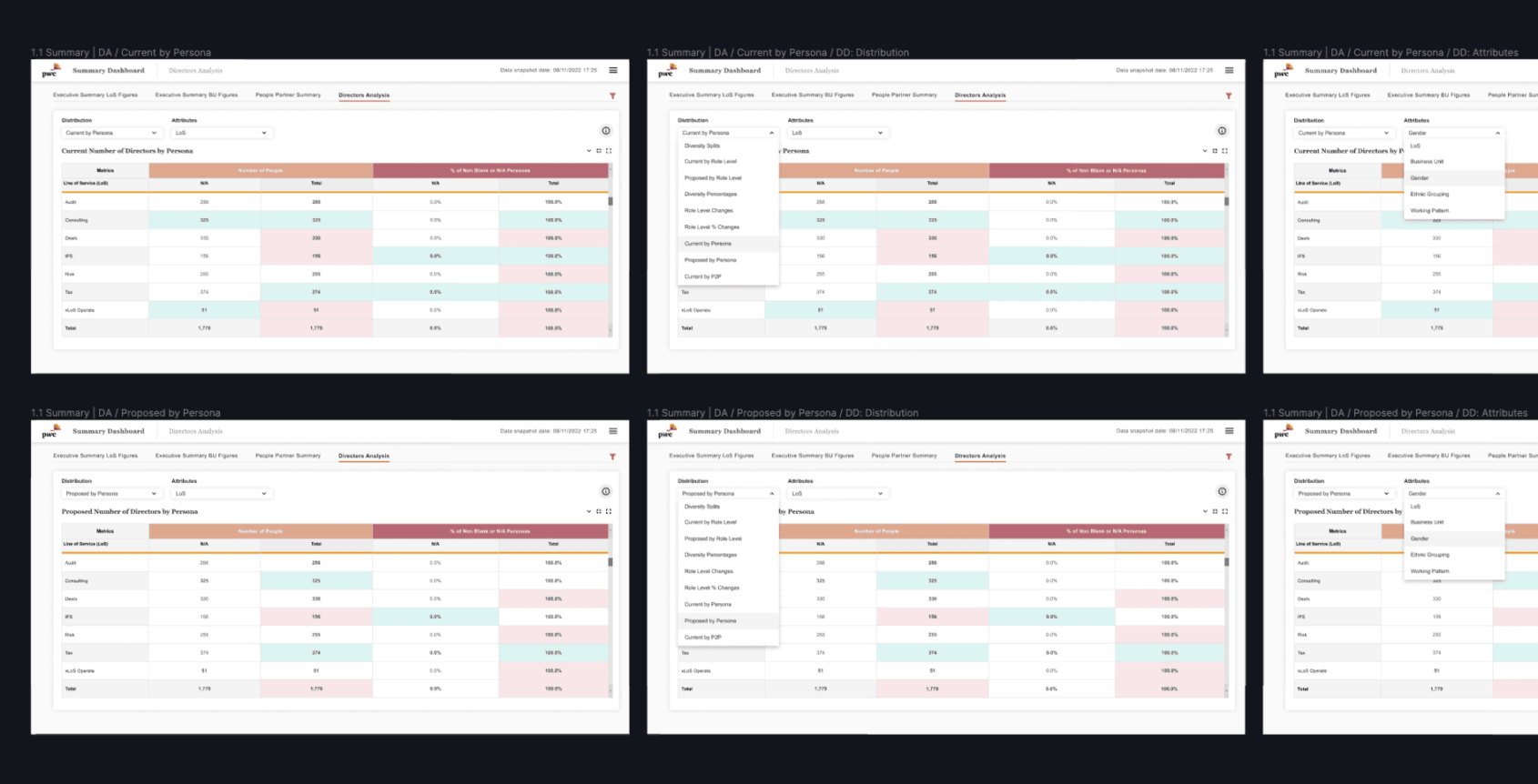Click table scrollbar thumb in top-left Current by Persona frame

pyautogui.click(x=610, y=201)
